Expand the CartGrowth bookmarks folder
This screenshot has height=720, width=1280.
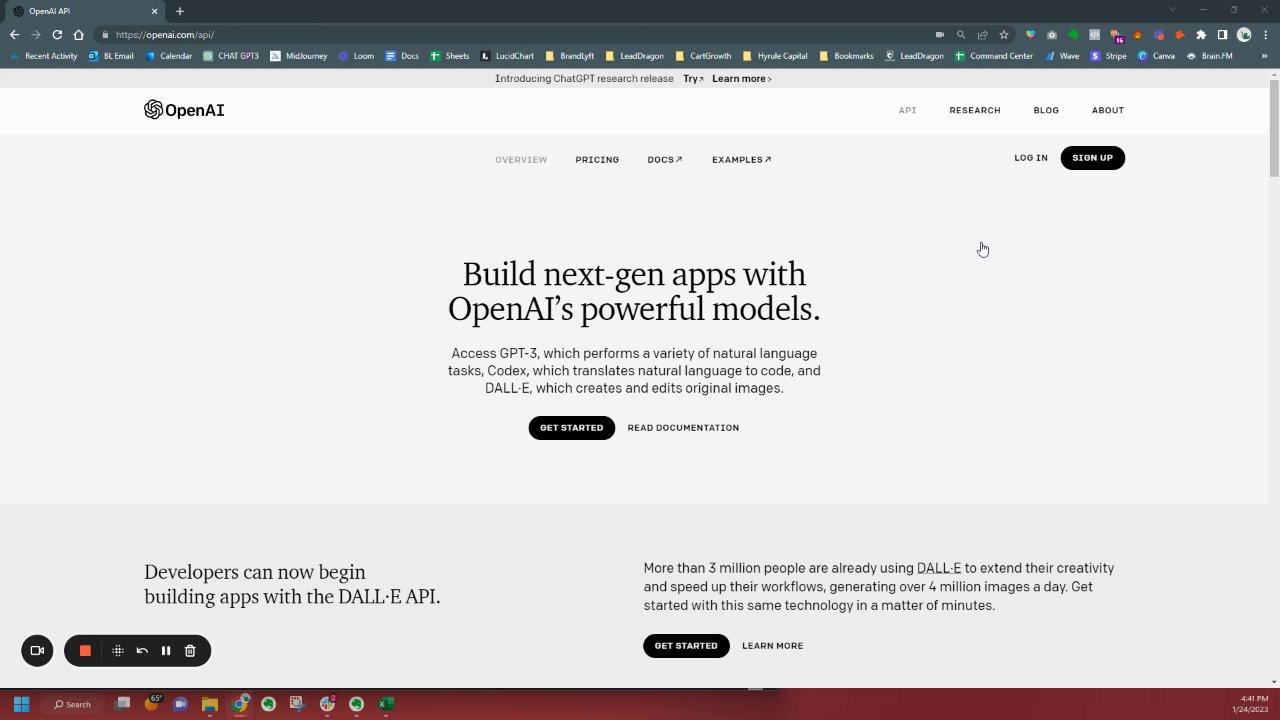pos(704,56)
